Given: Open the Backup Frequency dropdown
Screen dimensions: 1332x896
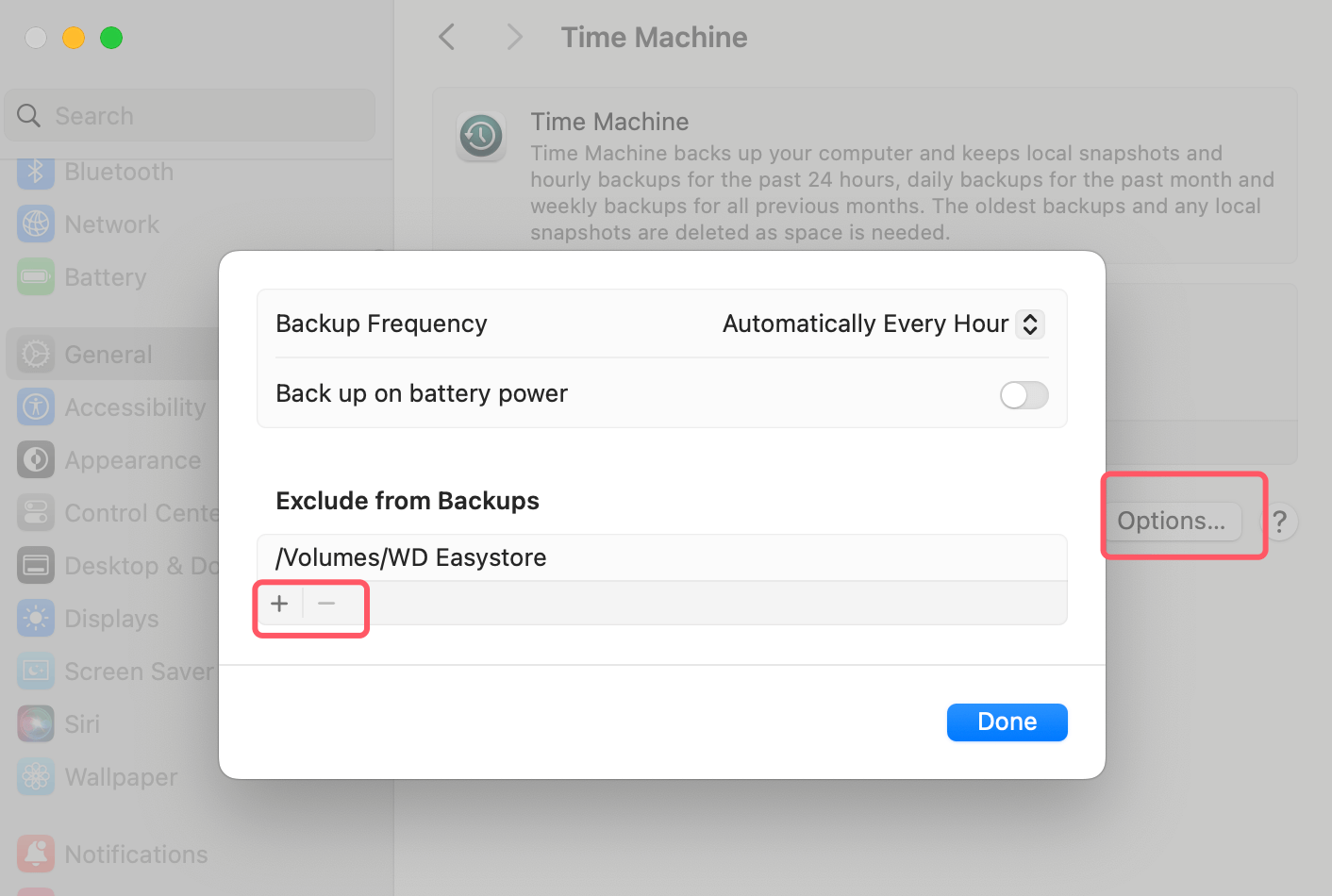Looking at the screenshot, I should 1030,324.
